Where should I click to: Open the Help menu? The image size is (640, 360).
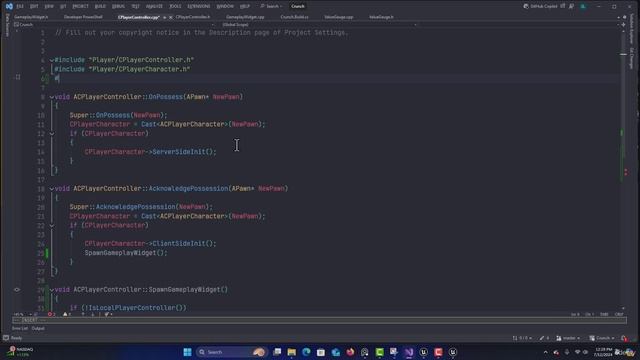tap(245, 6)
